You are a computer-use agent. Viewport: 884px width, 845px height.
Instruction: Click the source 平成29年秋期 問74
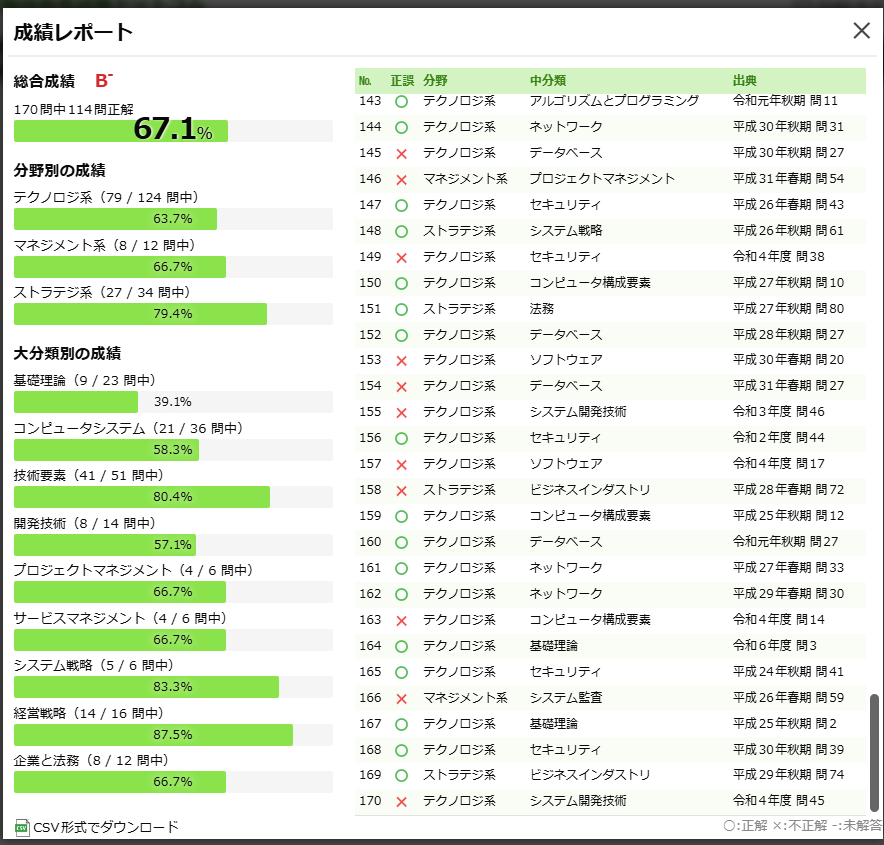788,775
